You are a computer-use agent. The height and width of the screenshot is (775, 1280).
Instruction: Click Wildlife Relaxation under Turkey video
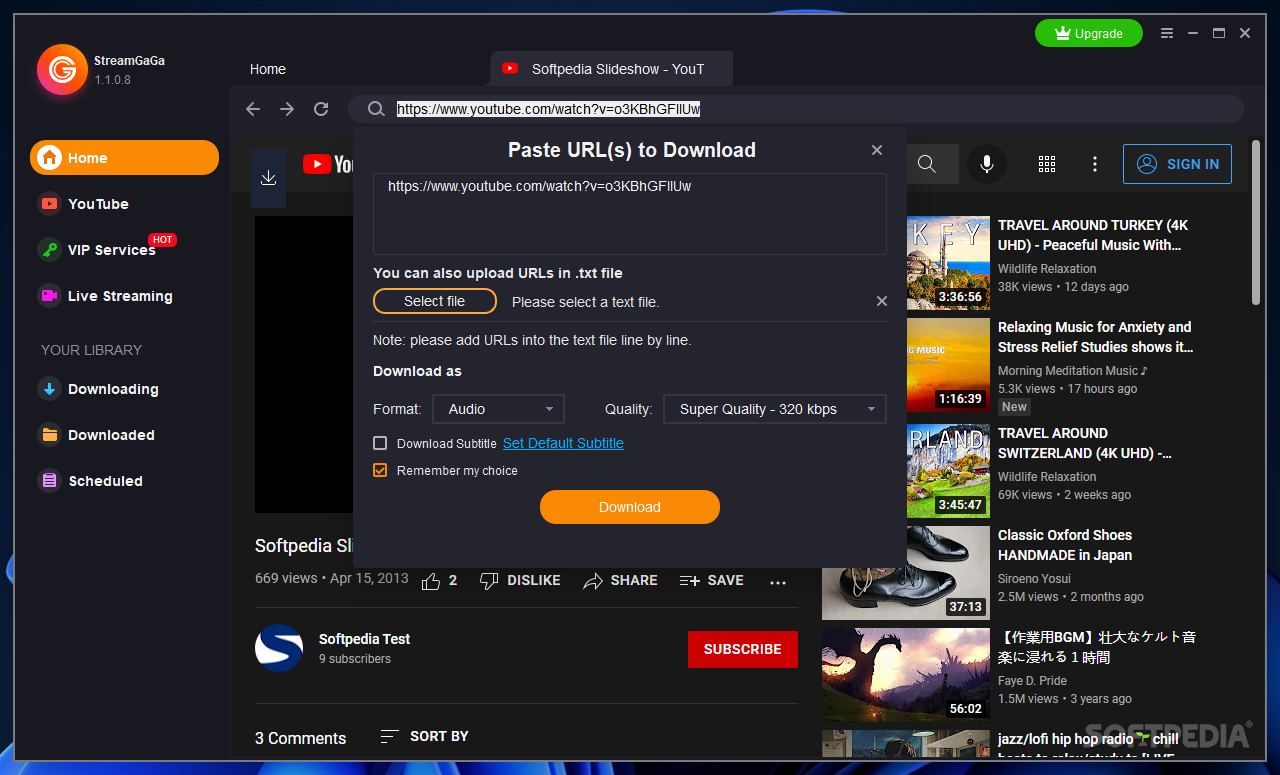1047,269
